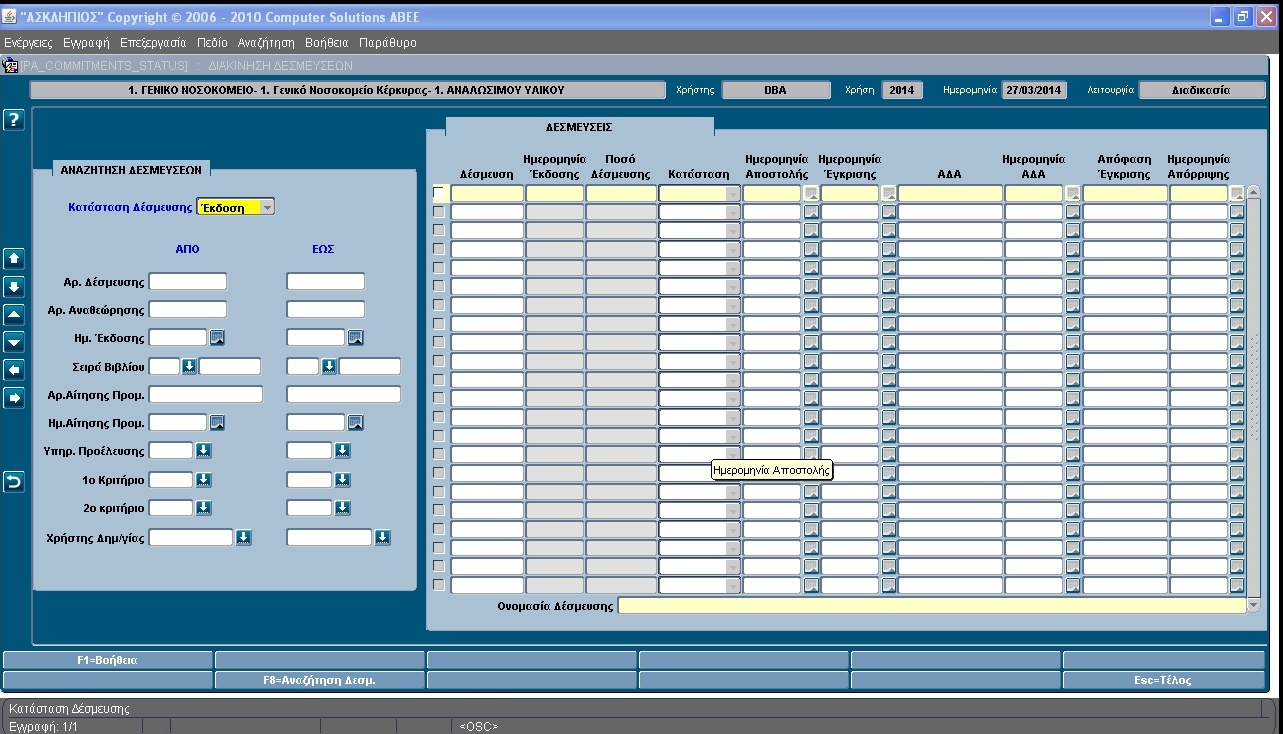This screenshot has width=1283, height=734.
Task: Open calendar for Ημ.Αίτησης Προμ. ΑΠΟ
Action: 217,422
